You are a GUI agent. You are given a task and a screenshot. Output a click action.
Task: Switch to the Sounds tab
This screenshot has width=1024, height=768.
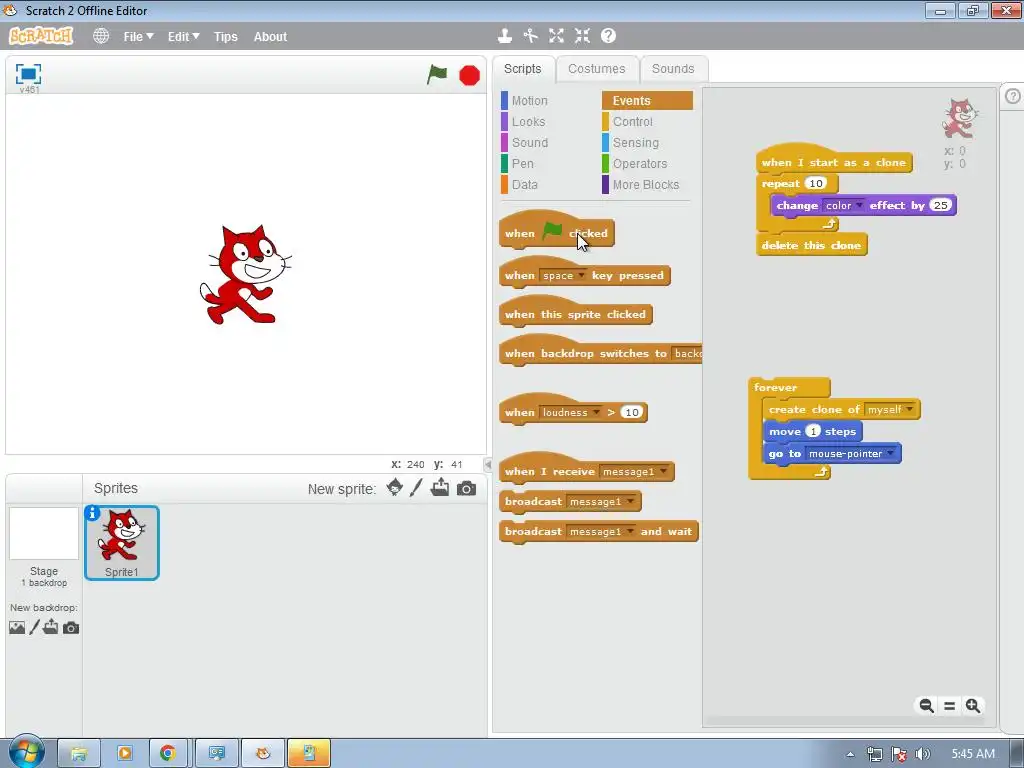click(x=673, y=69)
